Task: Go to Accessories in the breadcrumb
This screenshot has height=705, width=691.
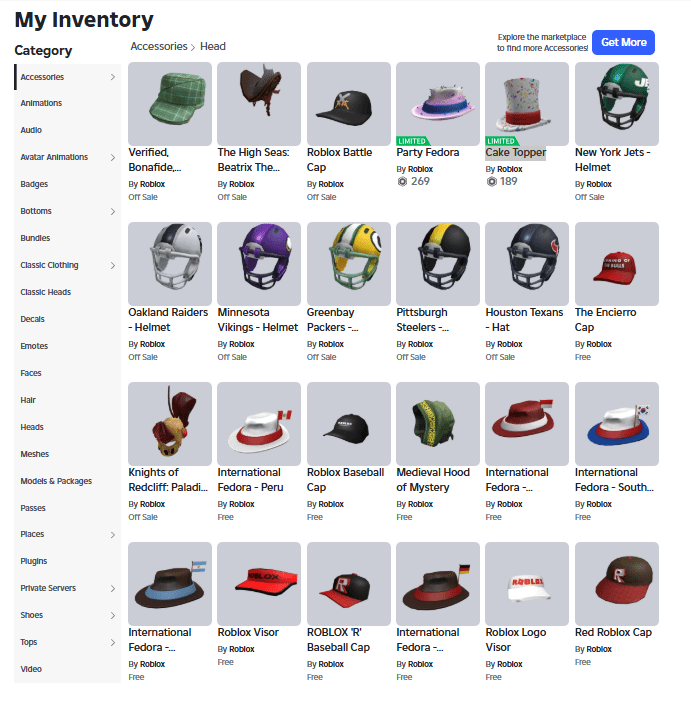Action: 159,46
